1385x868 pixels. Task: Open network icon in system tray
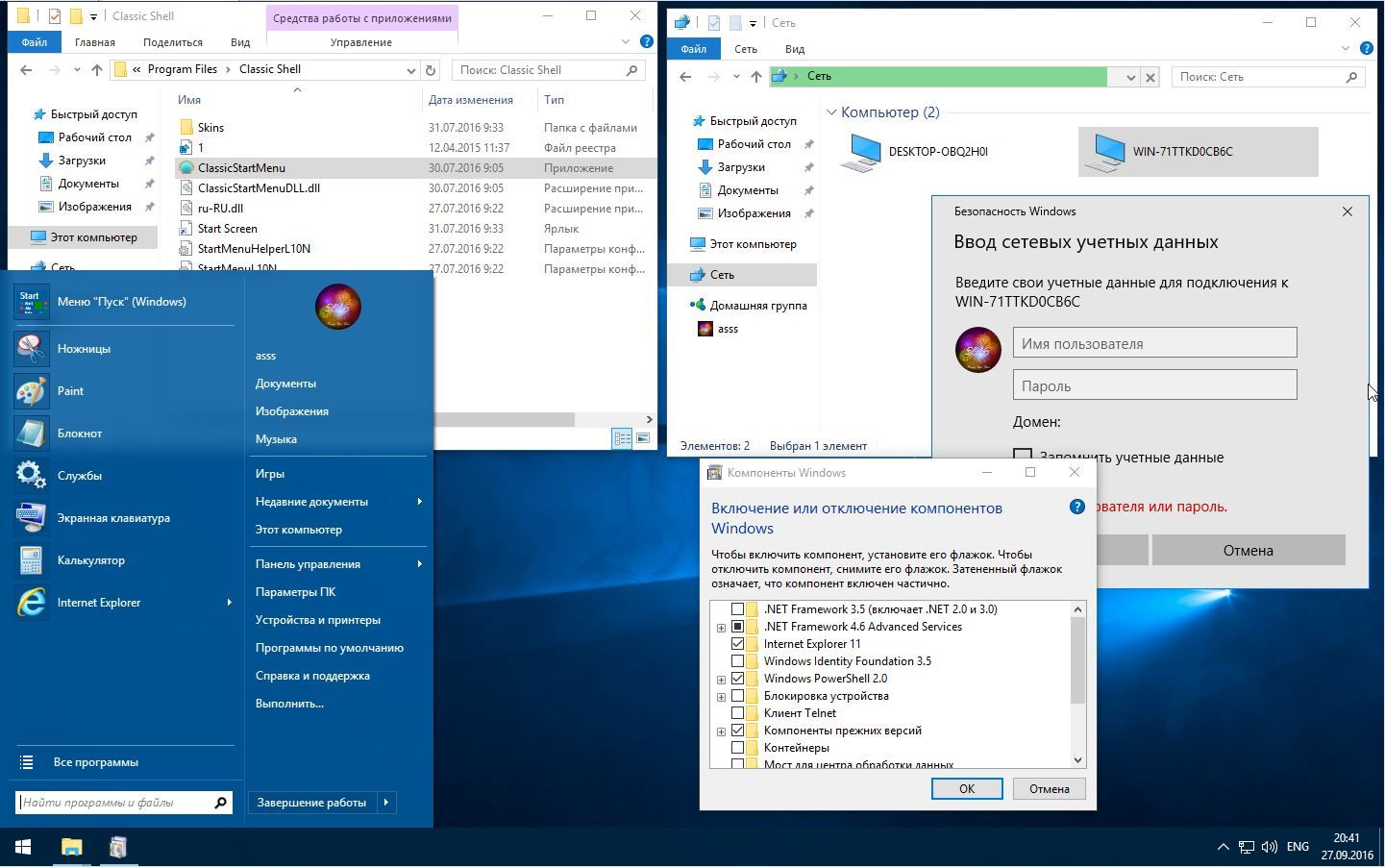1246,847
